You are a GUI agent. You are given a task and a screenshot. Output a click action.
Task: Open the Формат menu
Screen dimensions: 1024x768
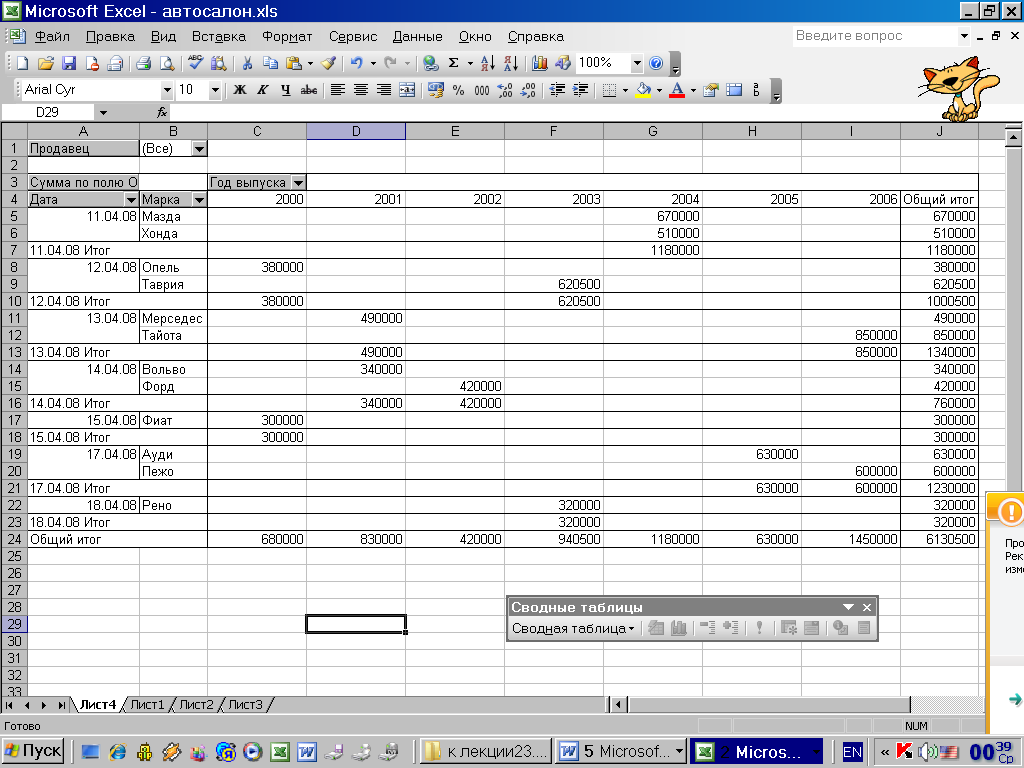pyautogui.click(x=287, y=37)
